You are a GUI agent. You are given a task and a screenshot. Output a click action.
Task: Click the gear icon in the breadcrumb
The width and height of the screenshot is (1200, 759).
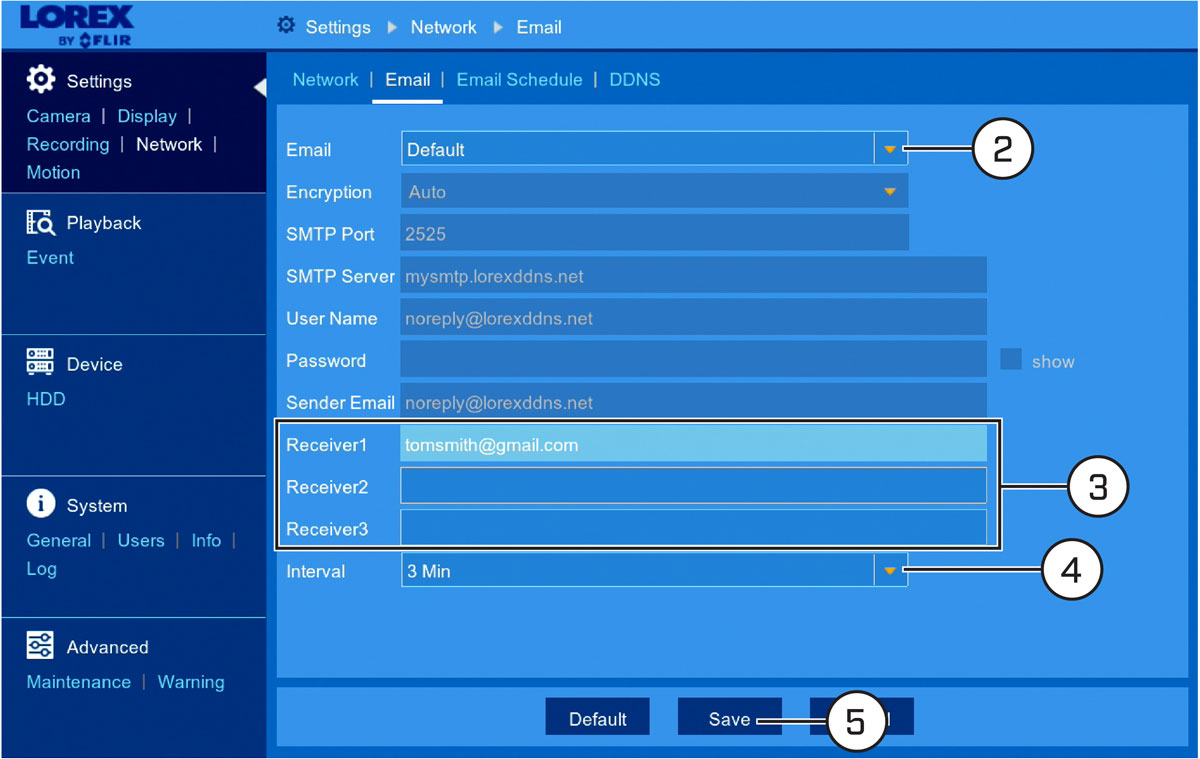(286, 26)
